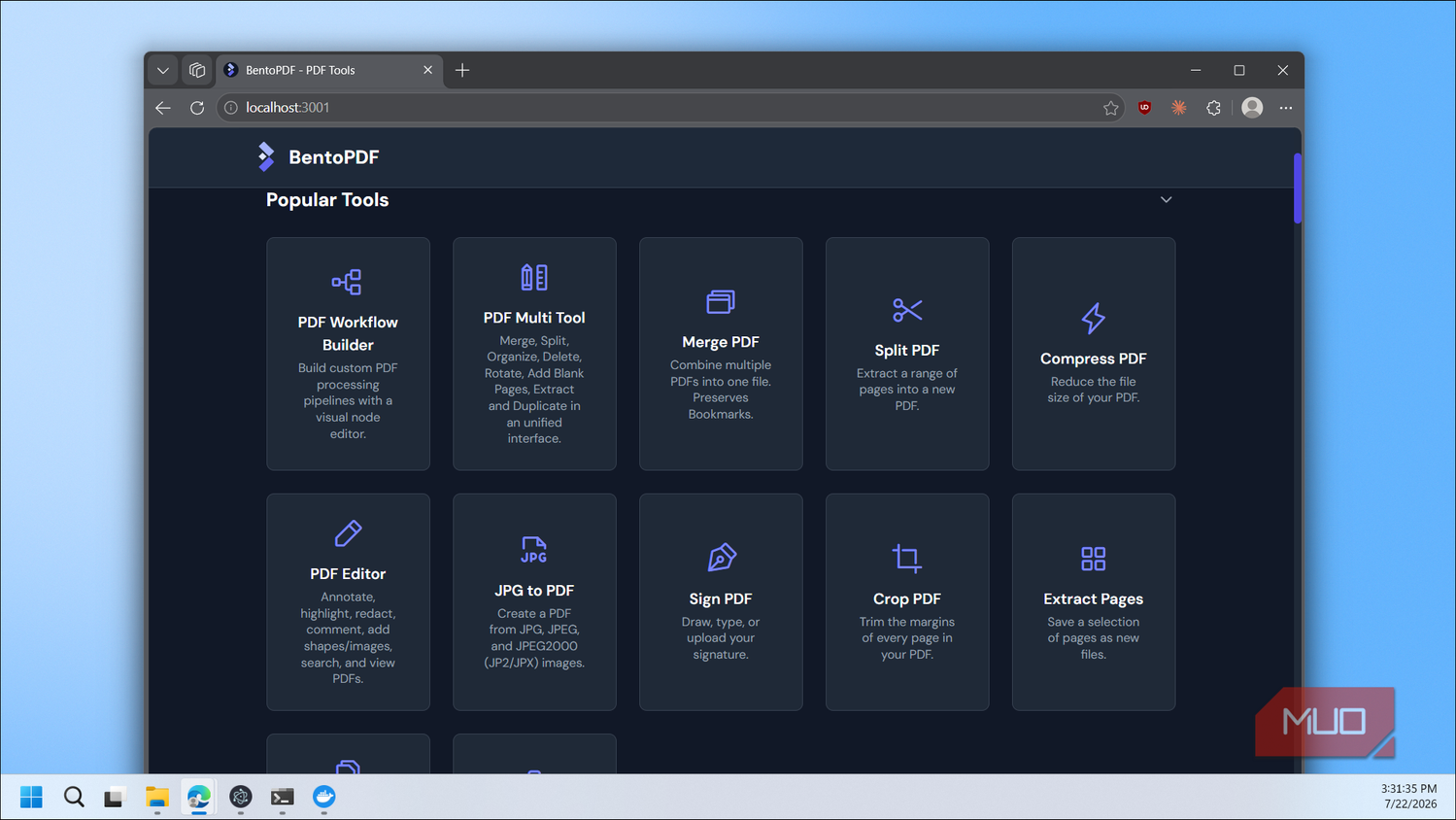Open the Split PDF title
Image resolution: width=1456 pixels, height=820 pixels.
click(907, 350)
